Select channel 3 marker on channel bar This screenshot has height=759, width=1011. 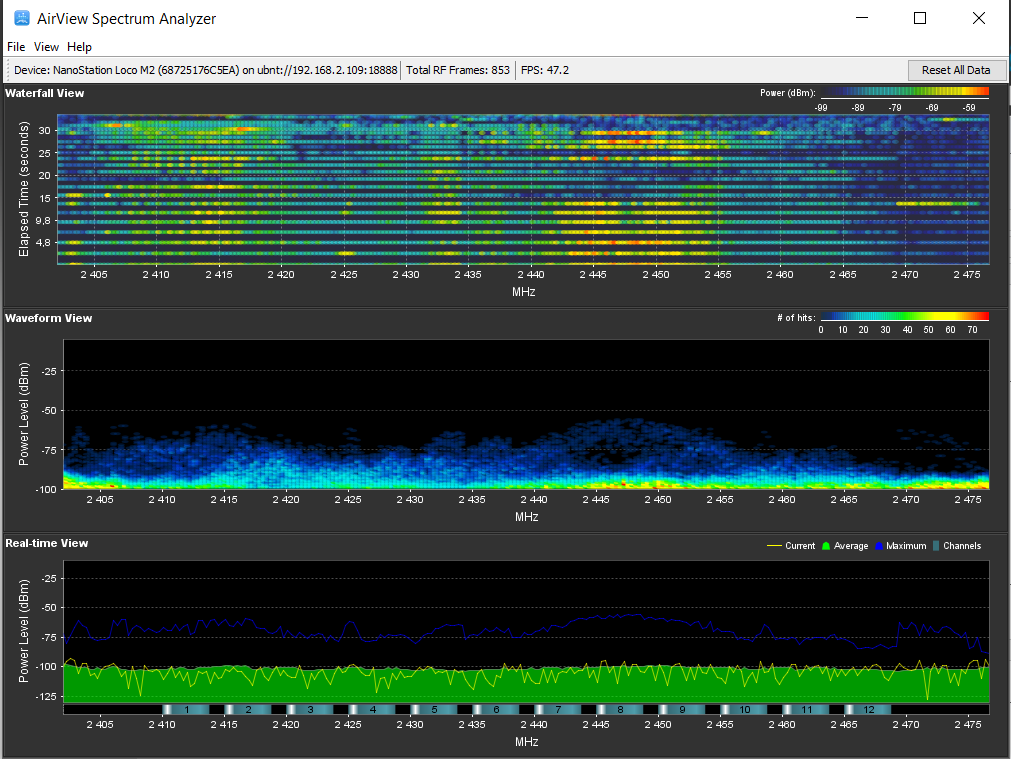pos(310,709)
